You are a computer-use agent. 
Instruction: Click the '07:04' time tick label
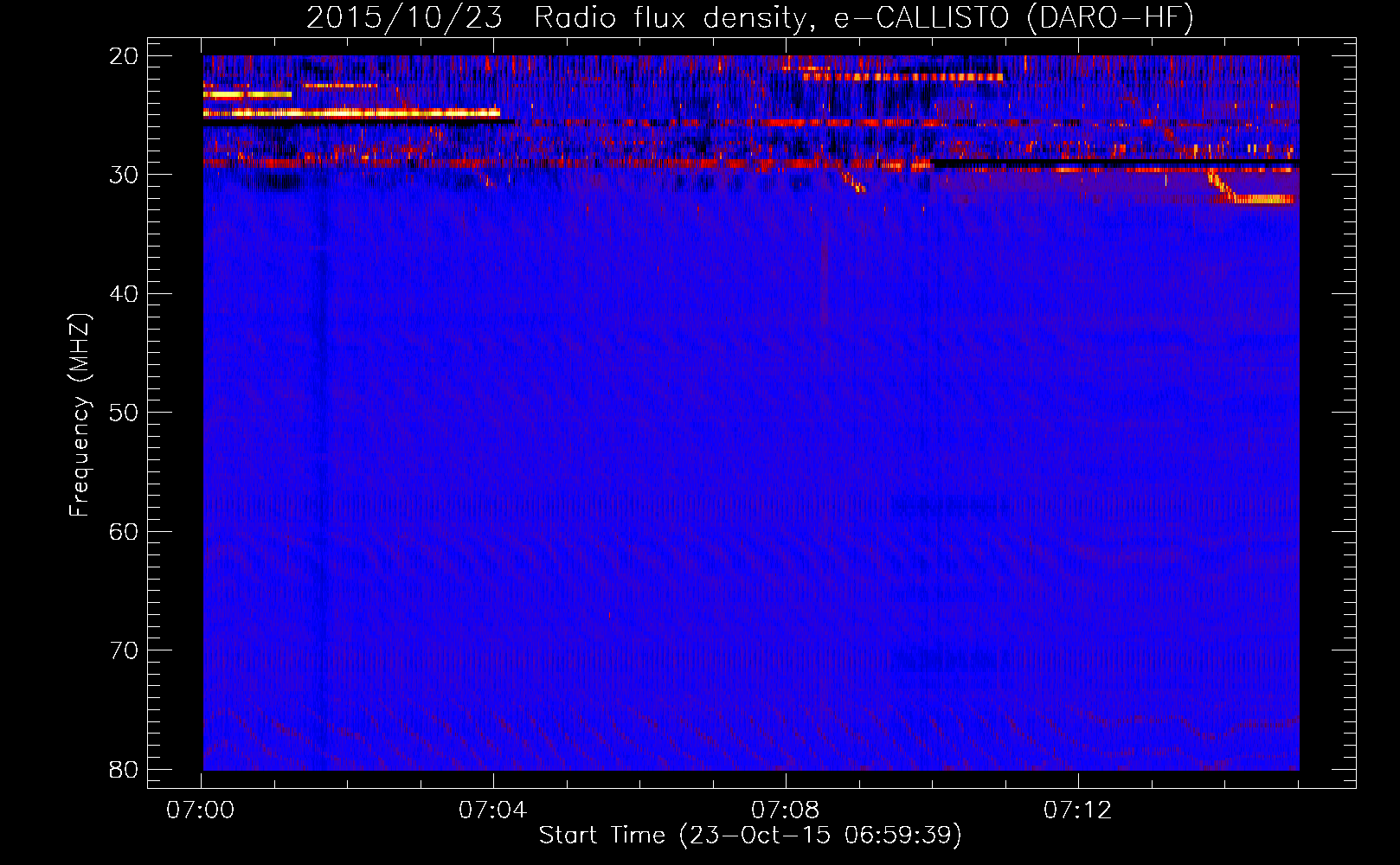click(x=493, y=811)
